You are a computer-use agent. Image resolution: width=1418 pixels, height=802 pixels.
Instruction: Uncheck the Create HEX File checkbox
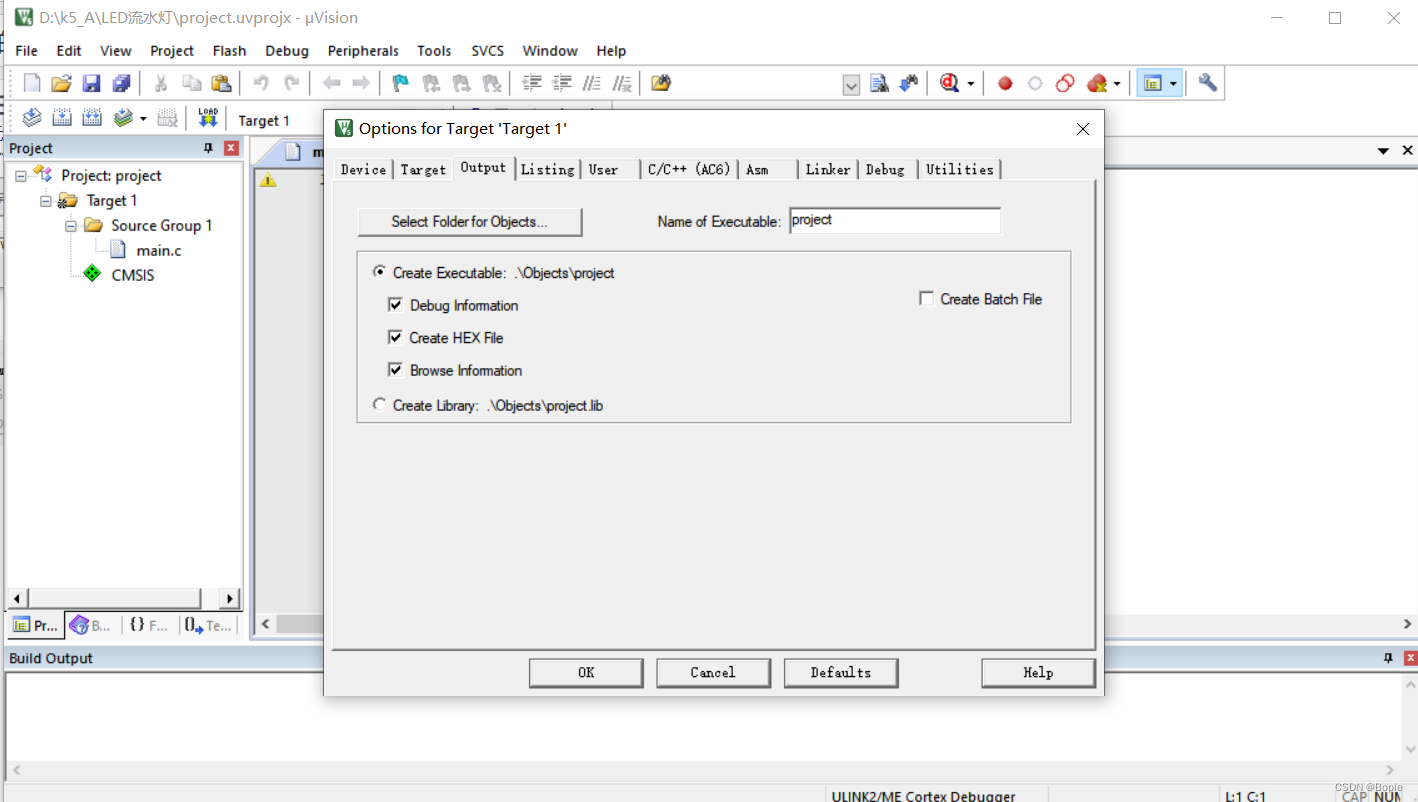(x=395, y=337)
